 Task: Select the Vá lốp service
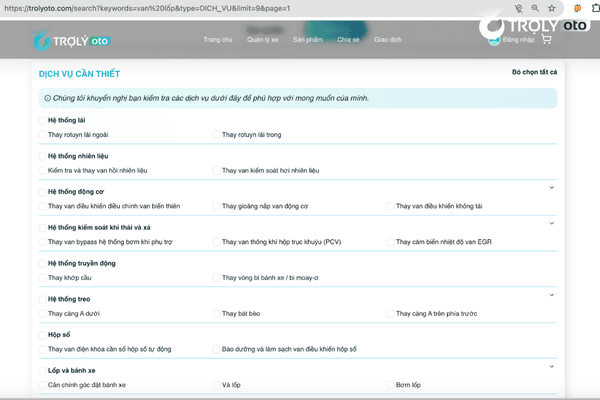click(216, 385)
